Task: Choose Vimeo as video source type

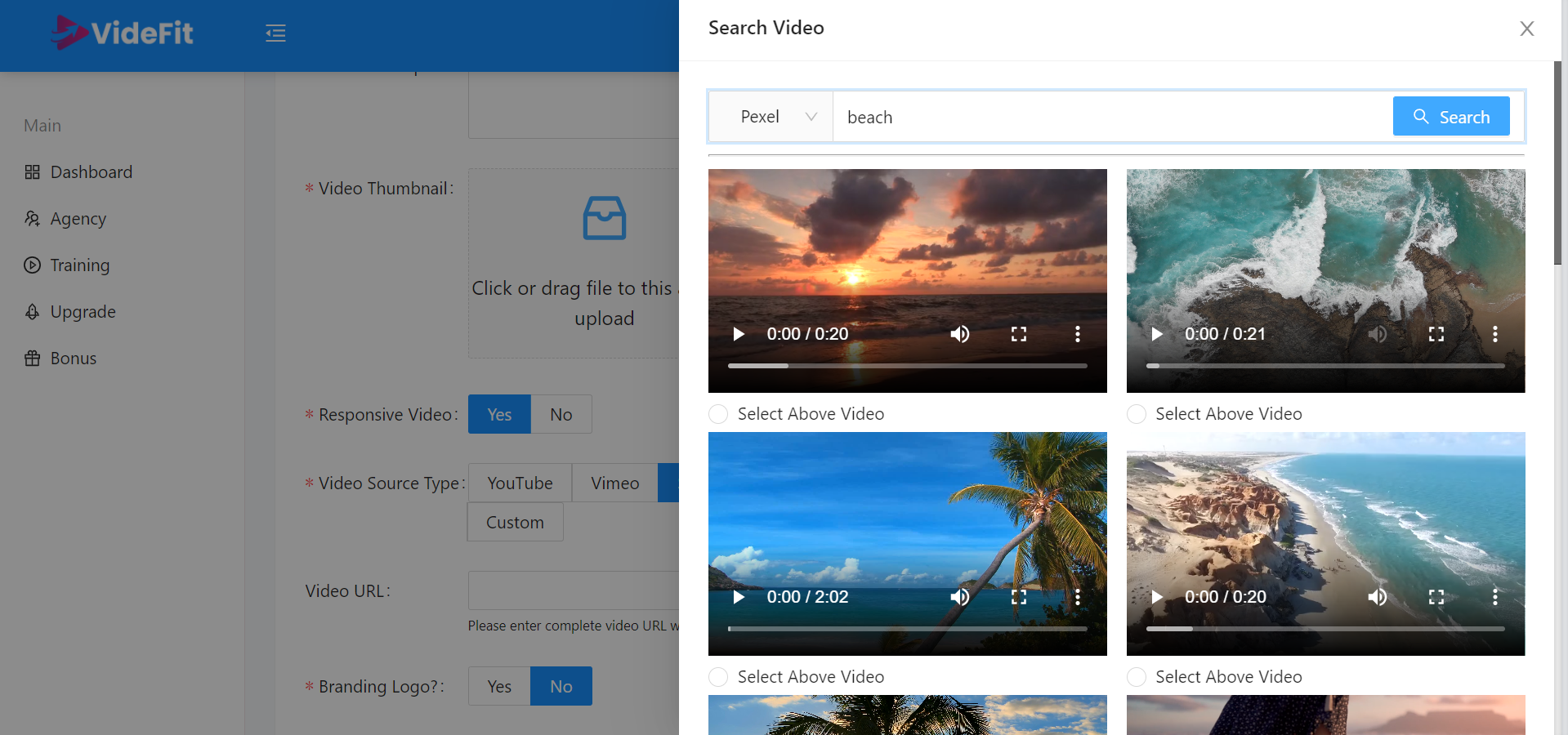Action: pyautogui.click(x=615, y=483)
